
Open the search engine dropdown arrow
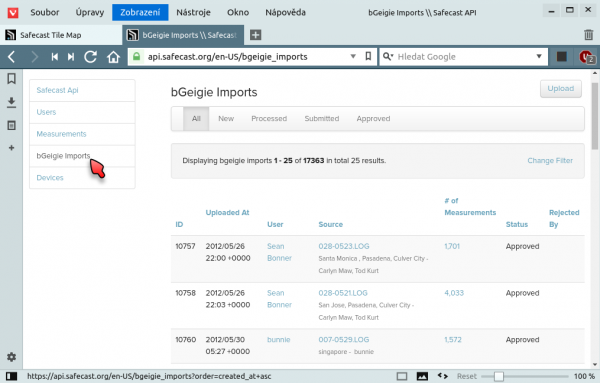click(539, 57)
